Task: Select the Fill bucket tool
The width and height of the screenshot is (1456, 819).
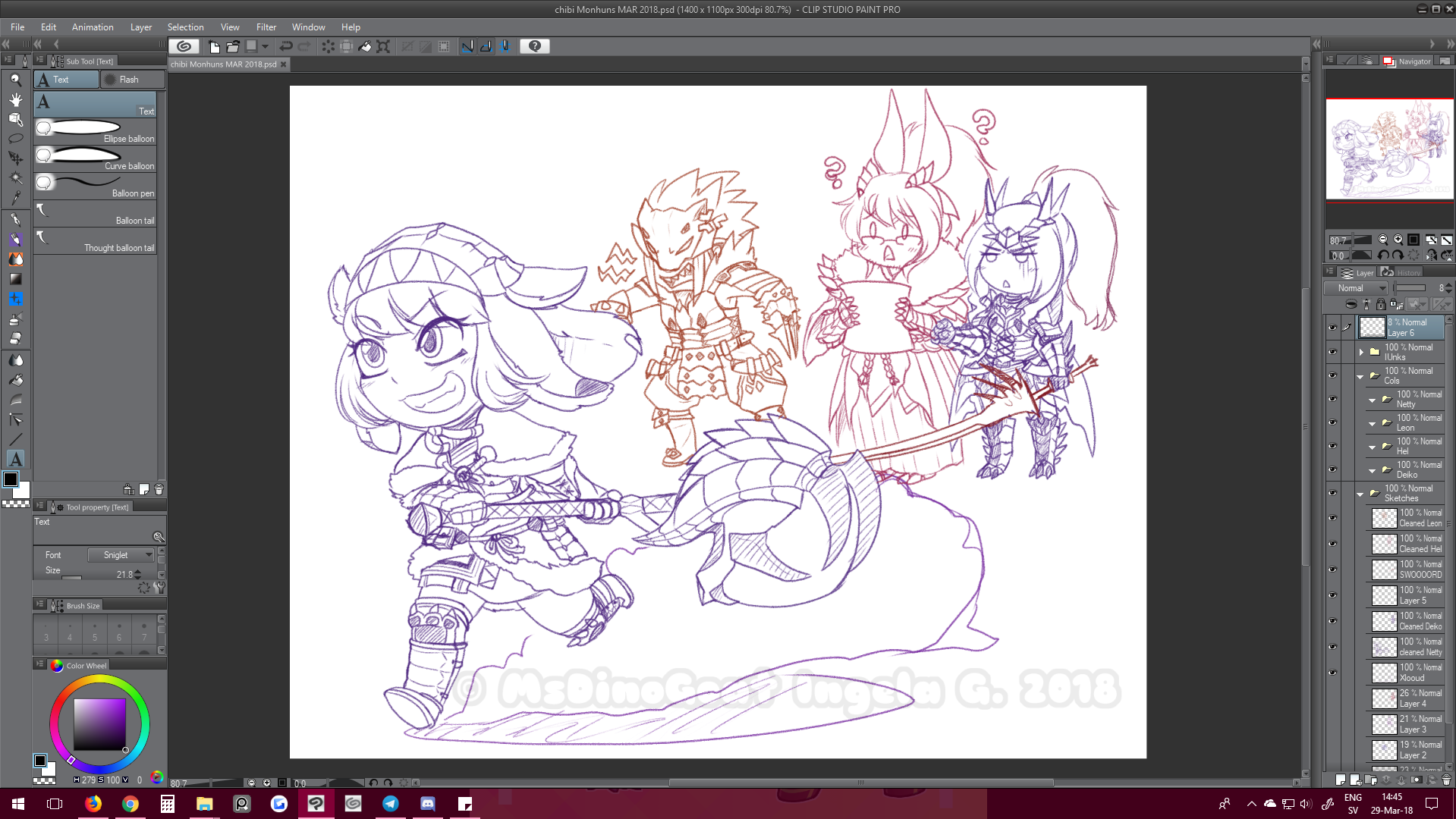Action: coord(15,380)
